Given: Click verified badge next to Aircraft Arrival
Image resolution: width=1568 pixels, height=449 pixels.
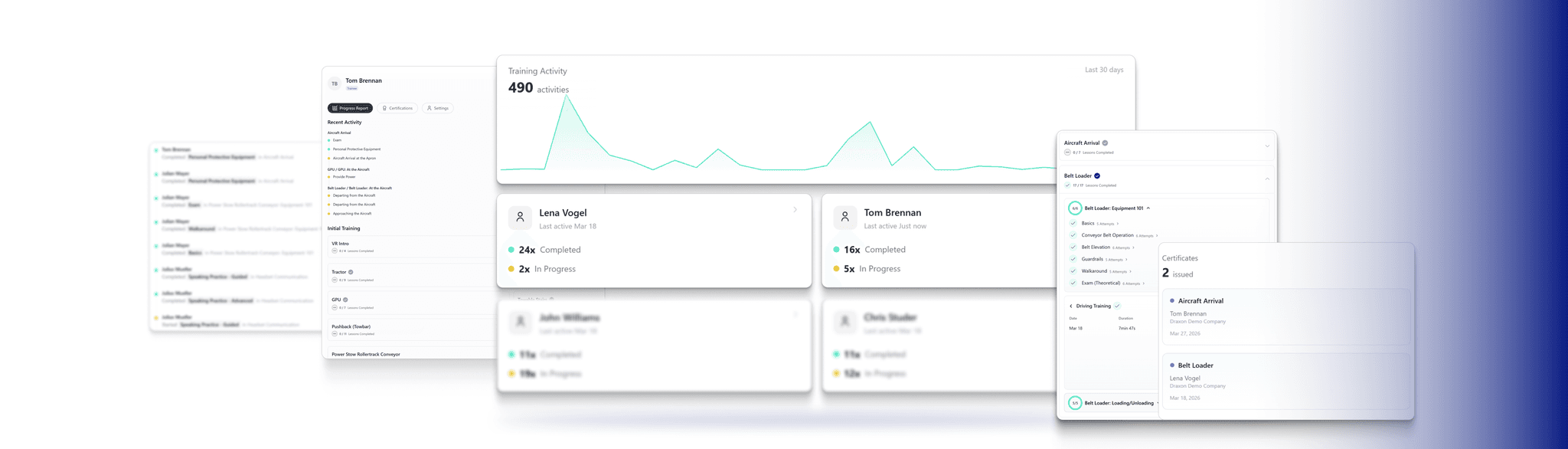Looking at the screenshot, I should pos(1105,143).
